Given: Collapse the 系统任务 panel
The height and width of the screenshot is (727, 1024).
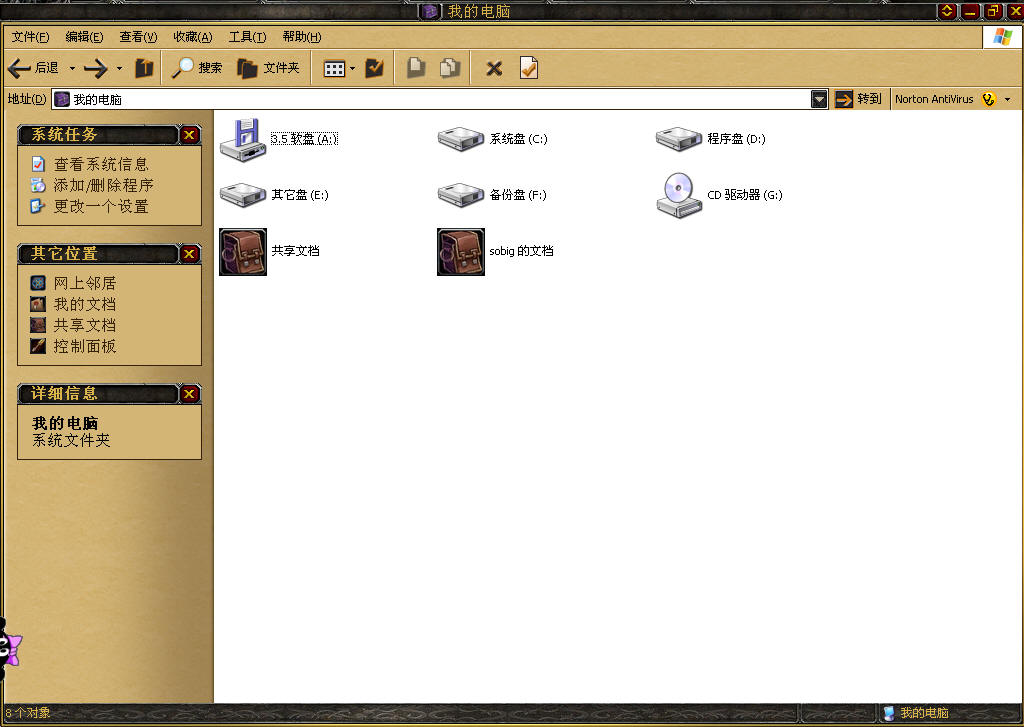Looking at the screenshot, I should tap(189, 135).
